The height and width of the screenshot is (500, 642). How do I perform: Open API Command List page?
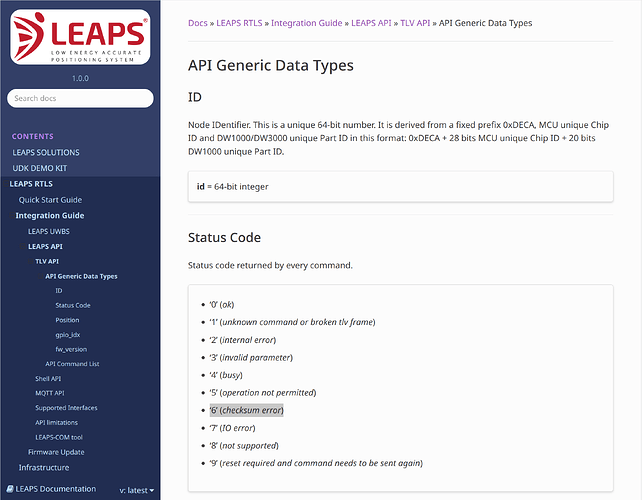pyautogui.click(x=73, y=364)
